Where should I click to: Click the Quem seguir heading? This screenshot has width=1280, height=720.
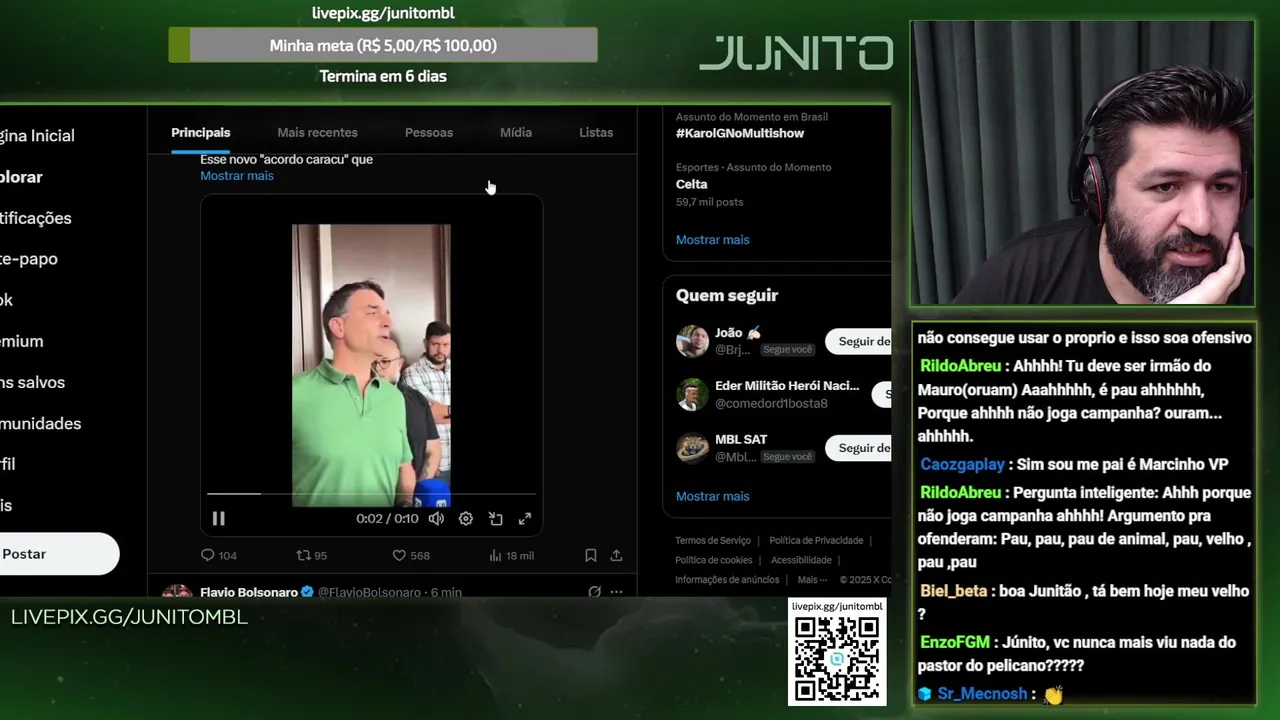click(x=727, y=295)
